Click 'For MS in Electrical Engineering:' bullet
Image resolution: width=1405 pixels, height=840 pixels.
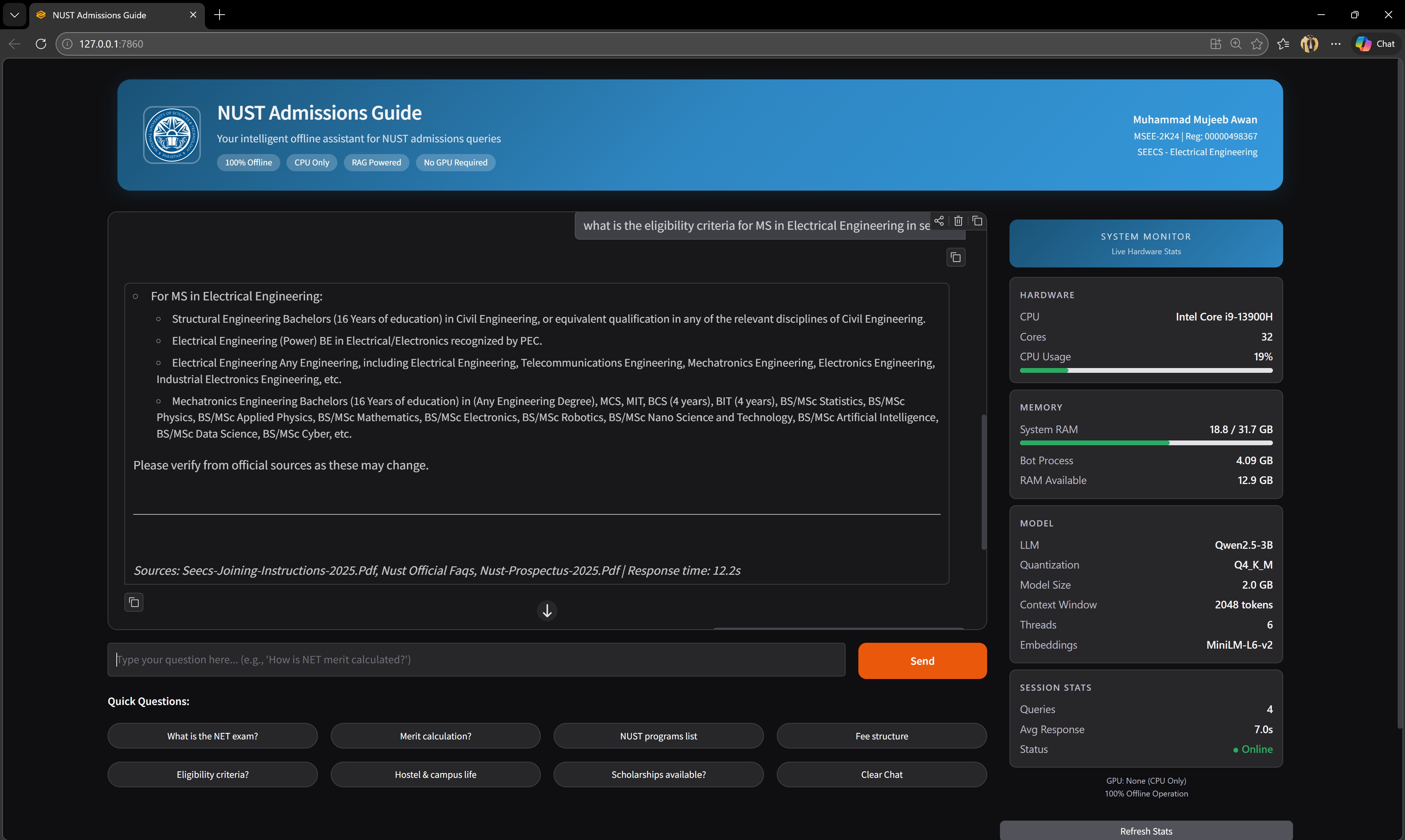pyautogui.click(x=237, y=296)
